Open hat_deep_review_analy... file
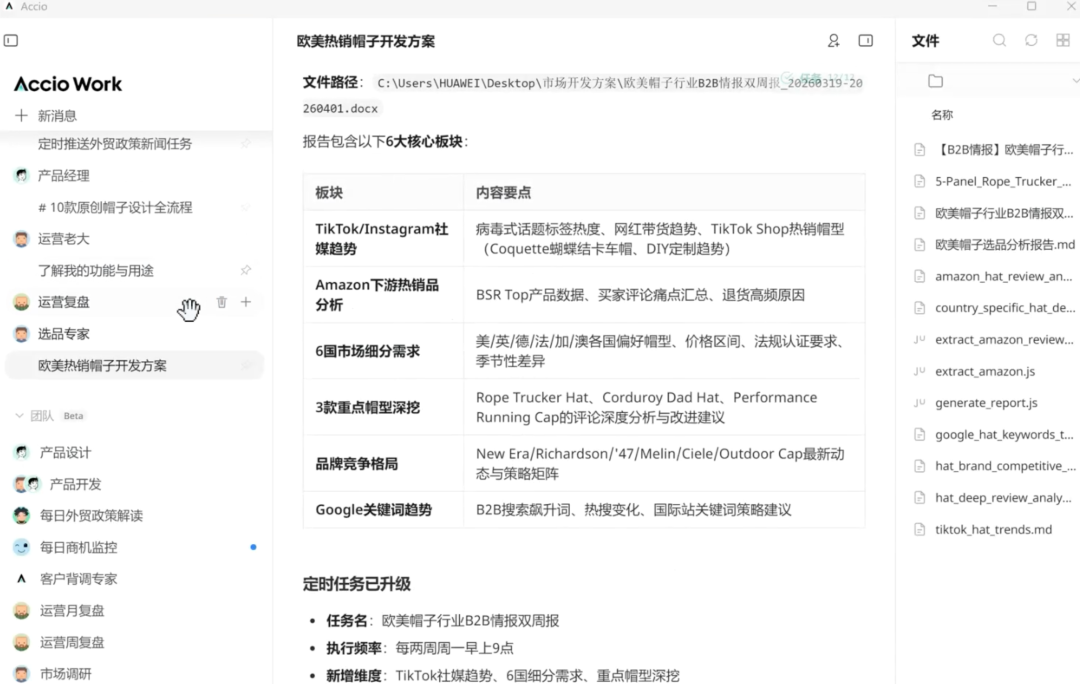Viewport: 1080px width, 684px height. point(1004,498)
